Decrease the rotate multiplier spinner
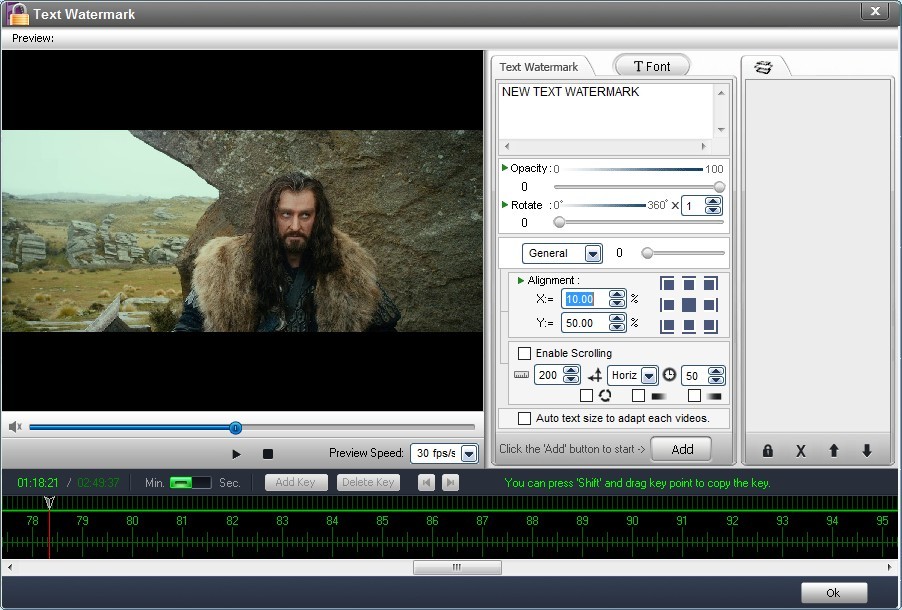The height and width of the screenshot is (610, 902). click(x=713, y=209)
